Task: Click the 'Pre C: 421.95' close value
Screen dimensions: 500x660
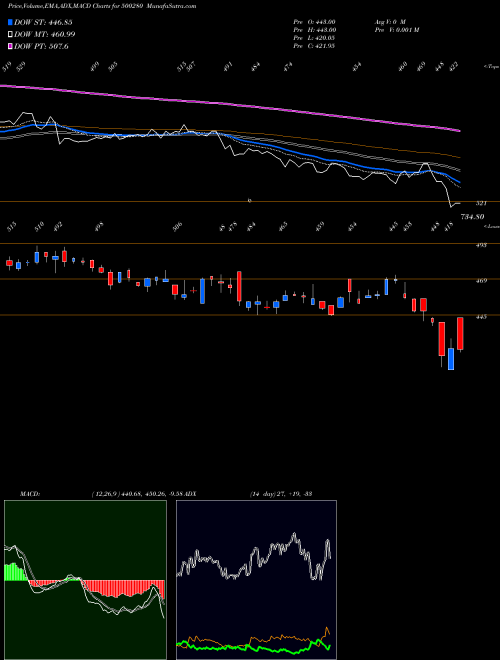Action: pyautogui.click(x=314, y=46)
